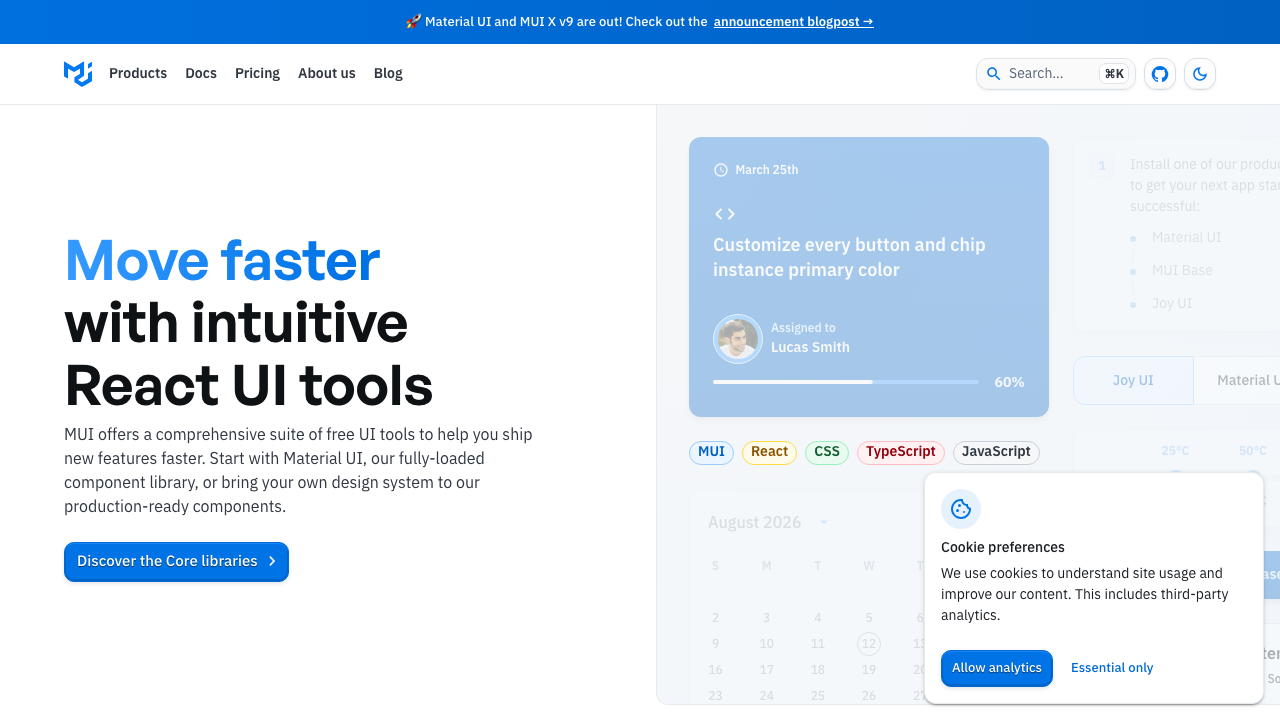Viewport: 1280px width, 720px height.
Task: Select the TypeScript chip
Action: (901, 452)
